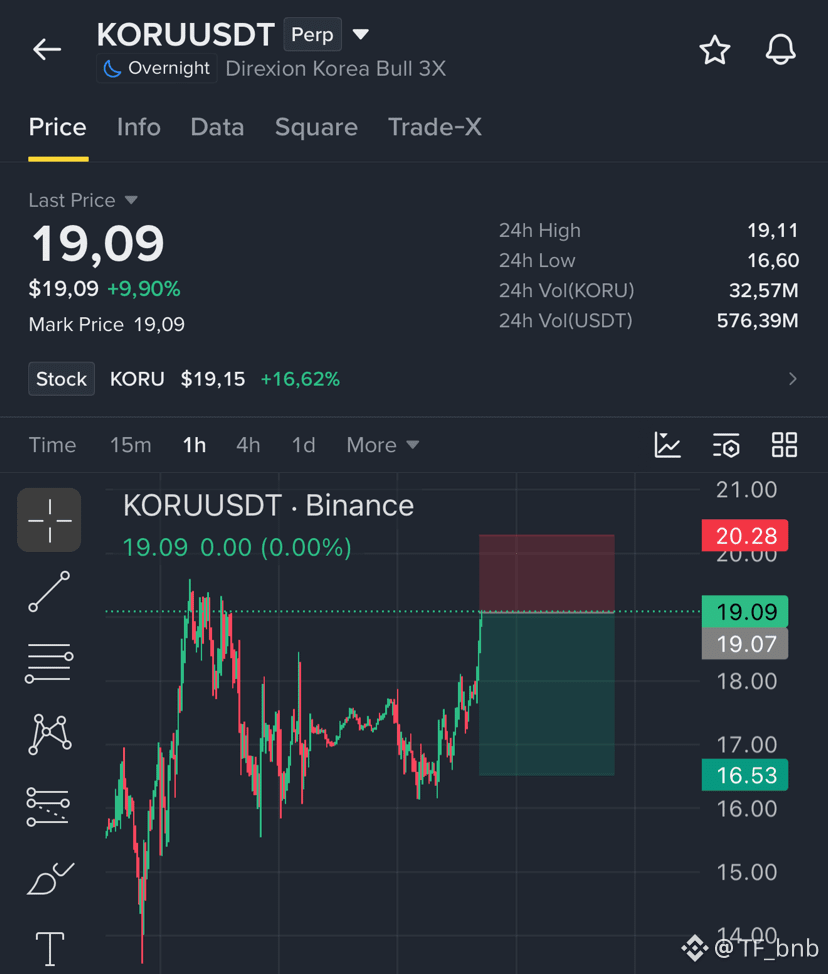Open the grid layout icon
This screenshot has height=974, width=828.
784,445
